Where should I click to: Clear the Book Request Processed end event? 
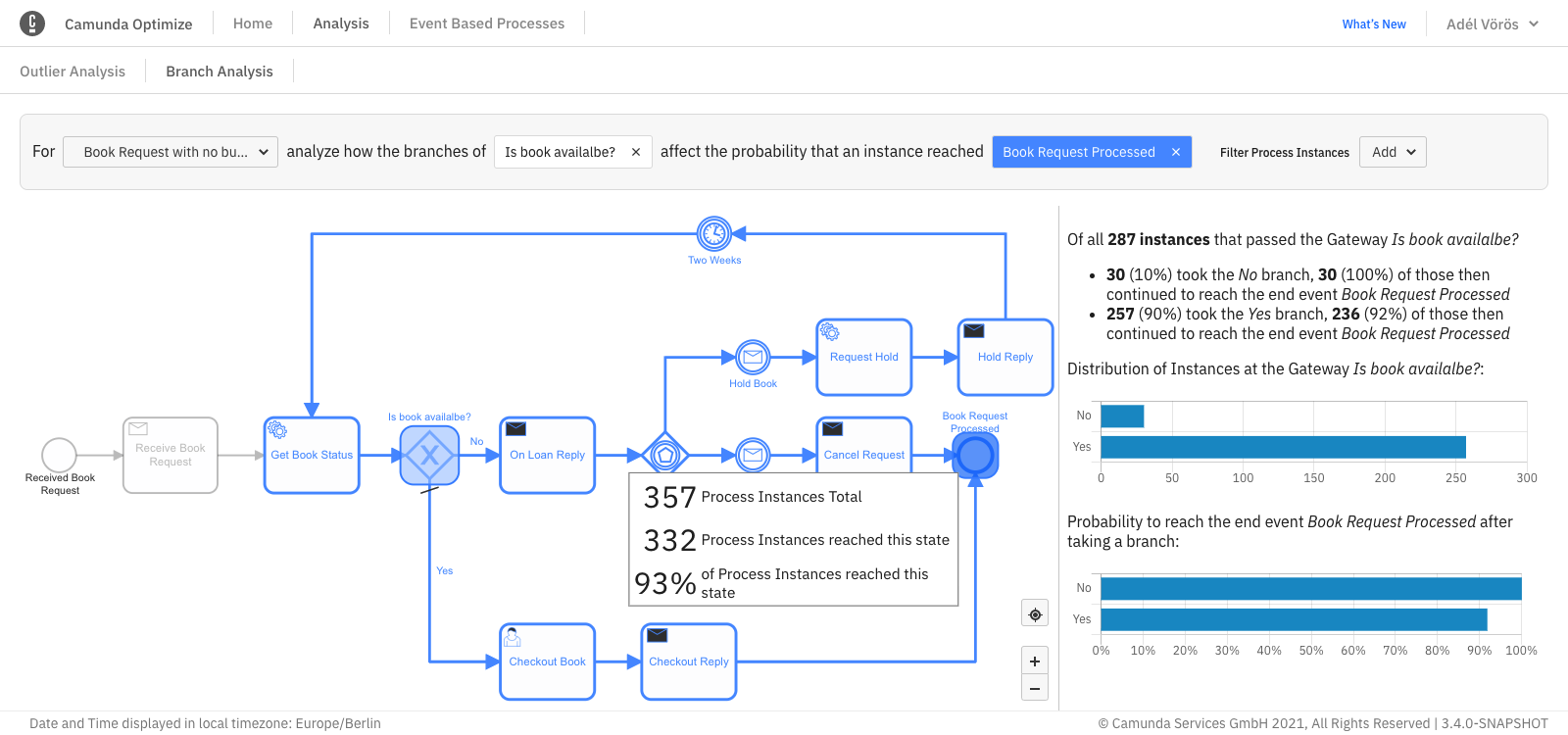pos(1176,152)
